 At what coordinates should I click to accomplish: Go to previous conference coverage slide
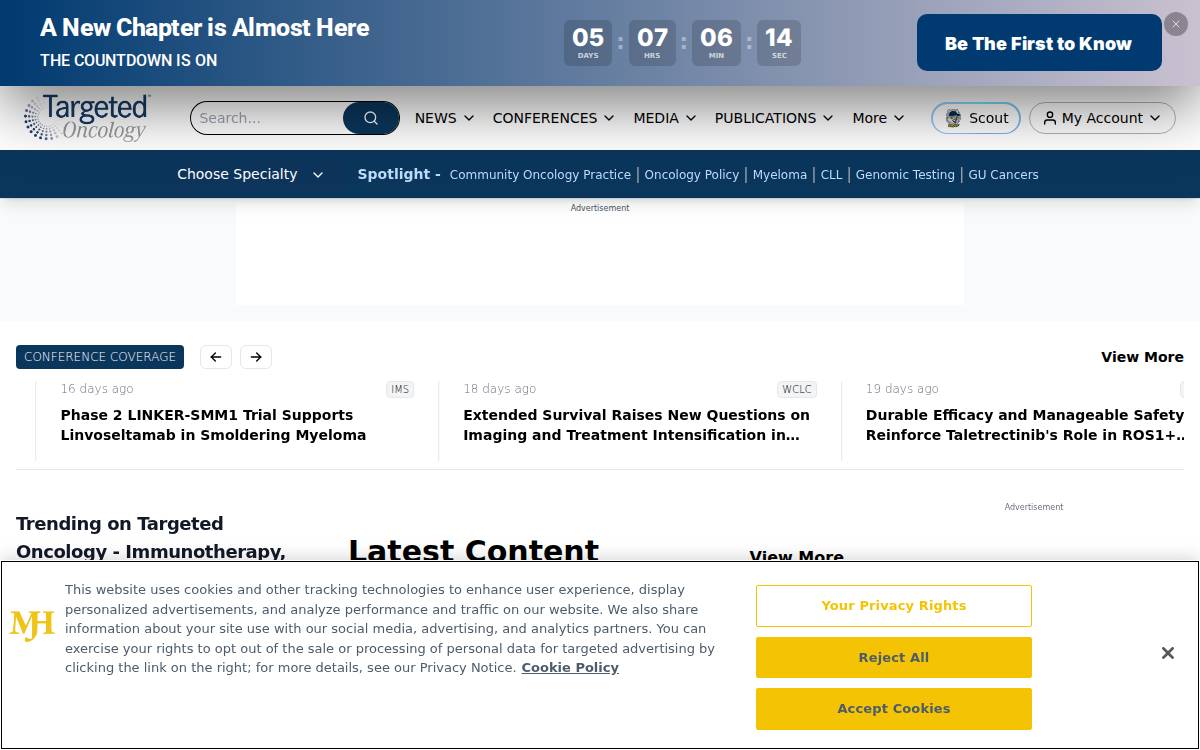(216, 357)
